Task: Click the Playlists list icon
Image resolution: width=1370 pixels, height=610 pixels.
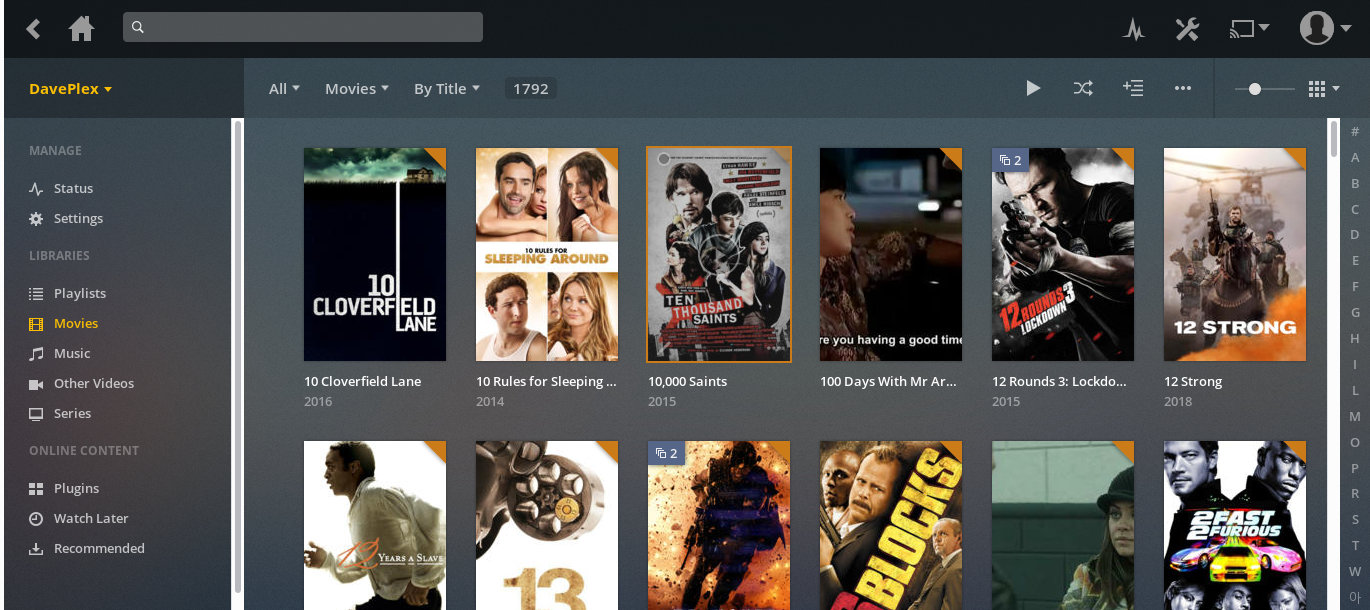Action: tap(36, 293)
